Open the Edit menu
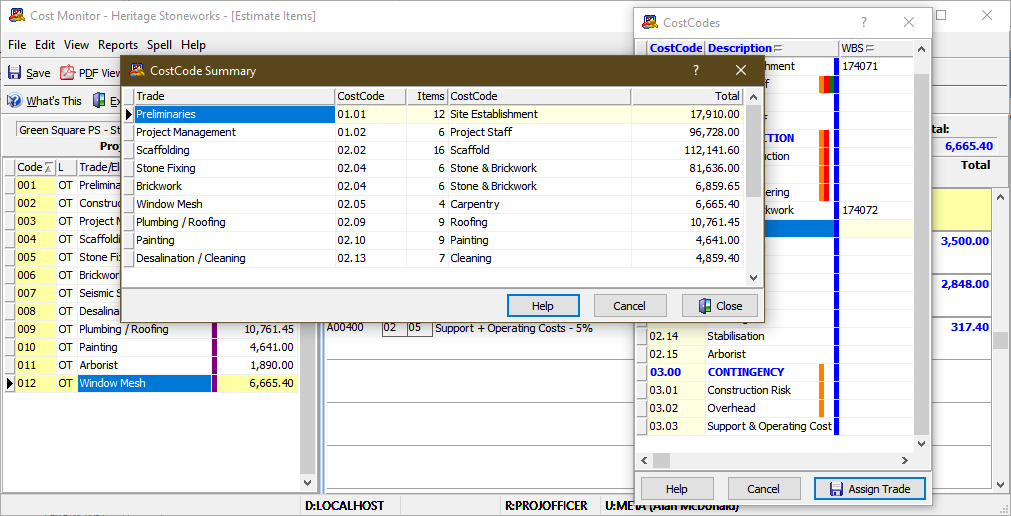 tap(45, 45)
